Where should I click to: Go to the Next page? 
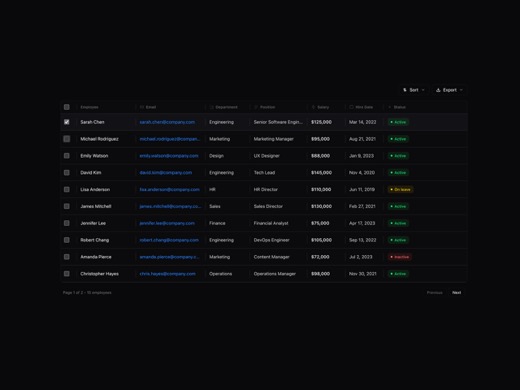(x=457, y=293)
